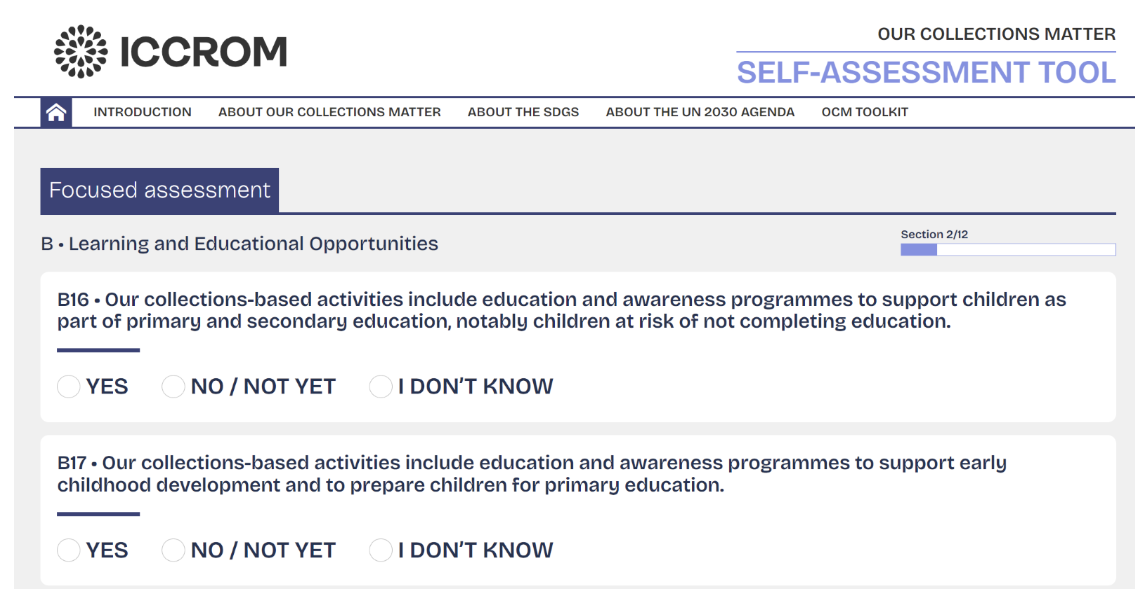Open ABOUT OUR COLLECTIONS MATTER page
Image resolution: width=1135 pixels, height=589 pixels.
coord(329,112)
